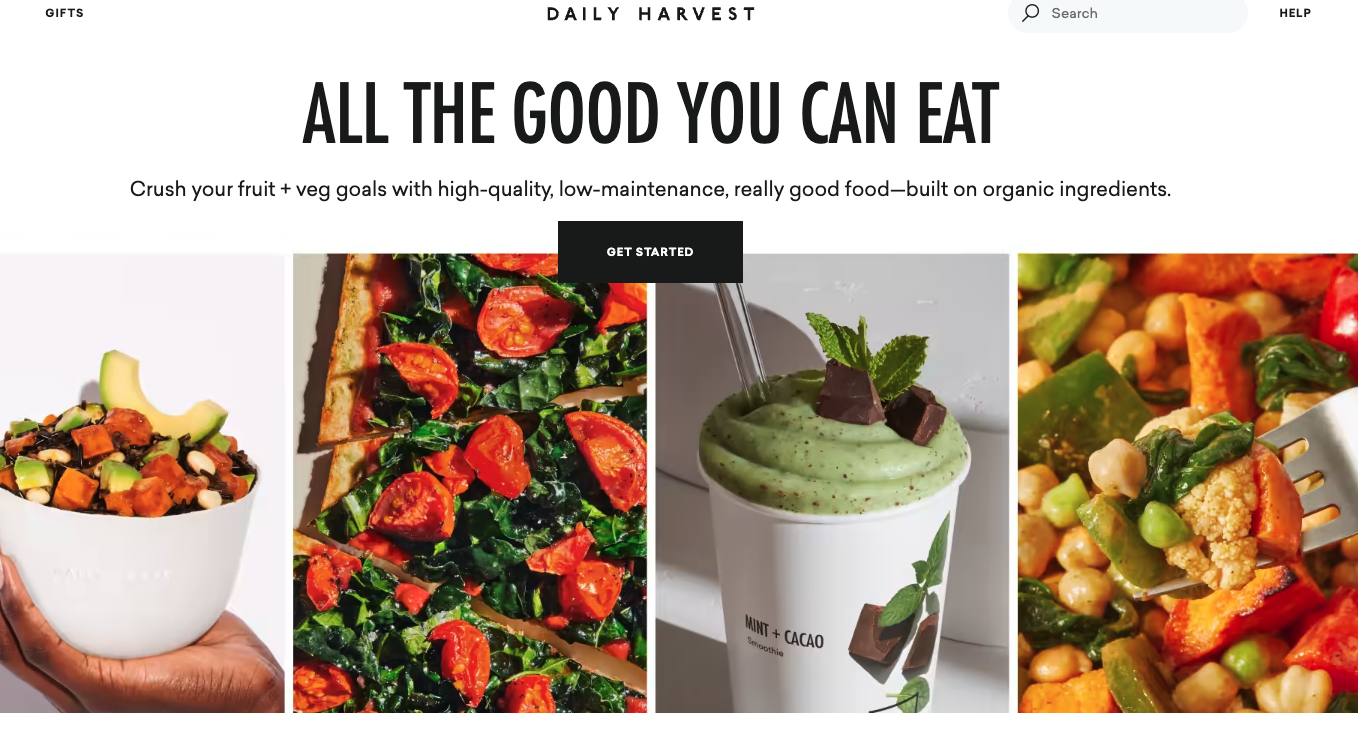Click the Daily Harvest logo
This screenshot has height=740, width=1358.
tap(651, 14)
